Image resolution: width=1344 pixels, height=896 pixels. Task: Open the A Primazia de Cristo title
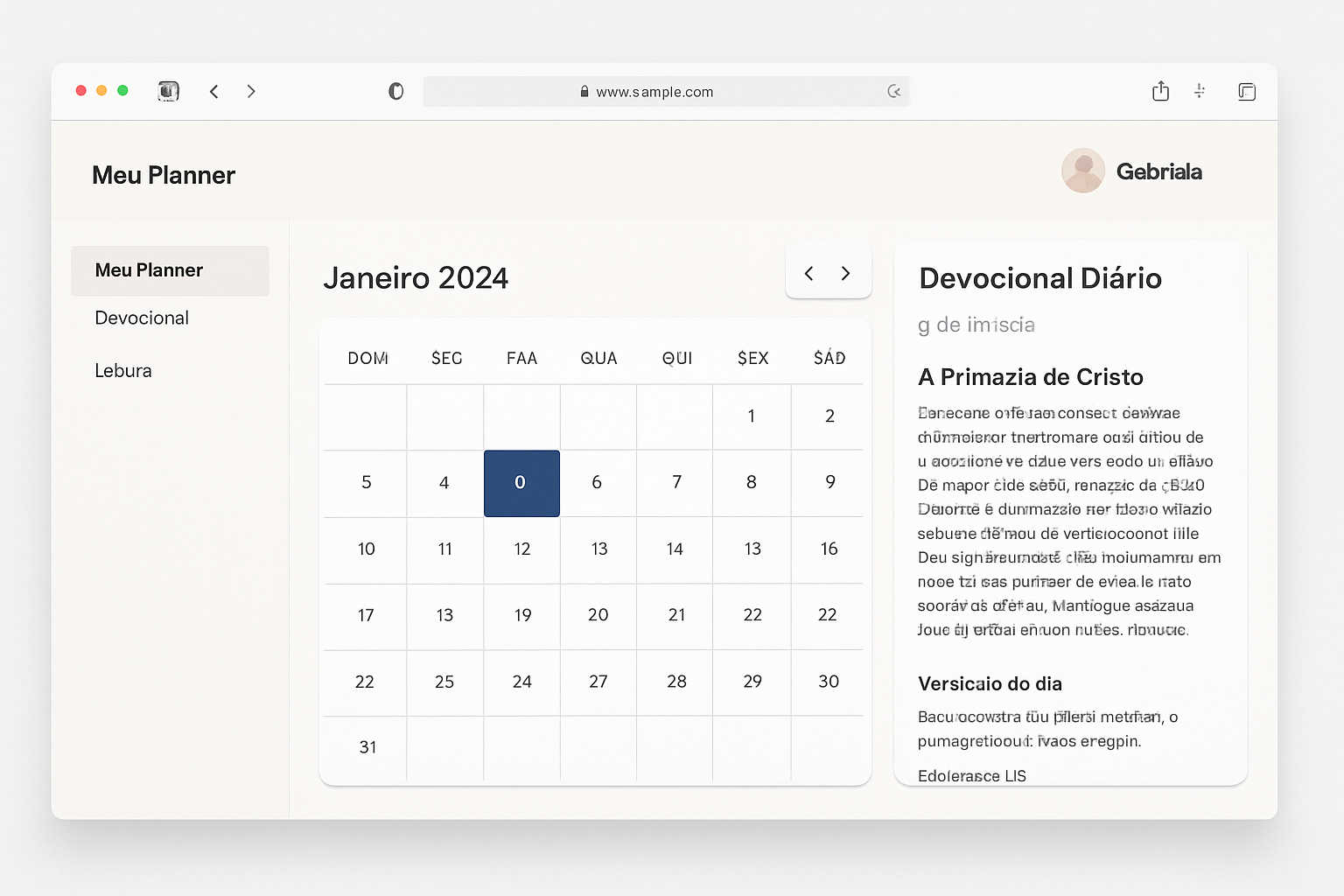[1031, 377]
